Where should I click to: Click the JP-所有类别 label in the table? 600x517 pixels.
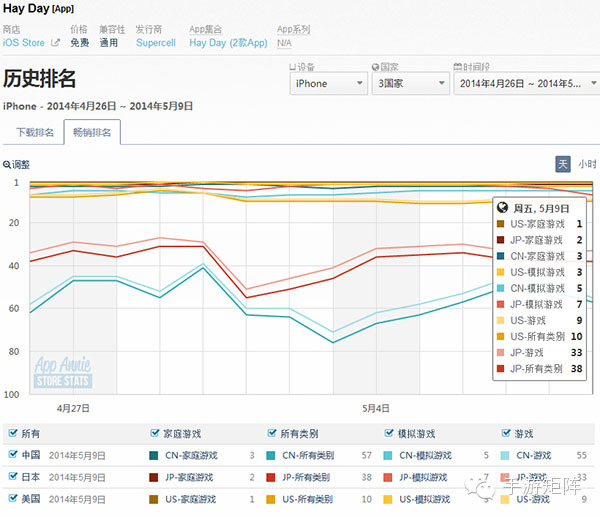tap(306, 477)
